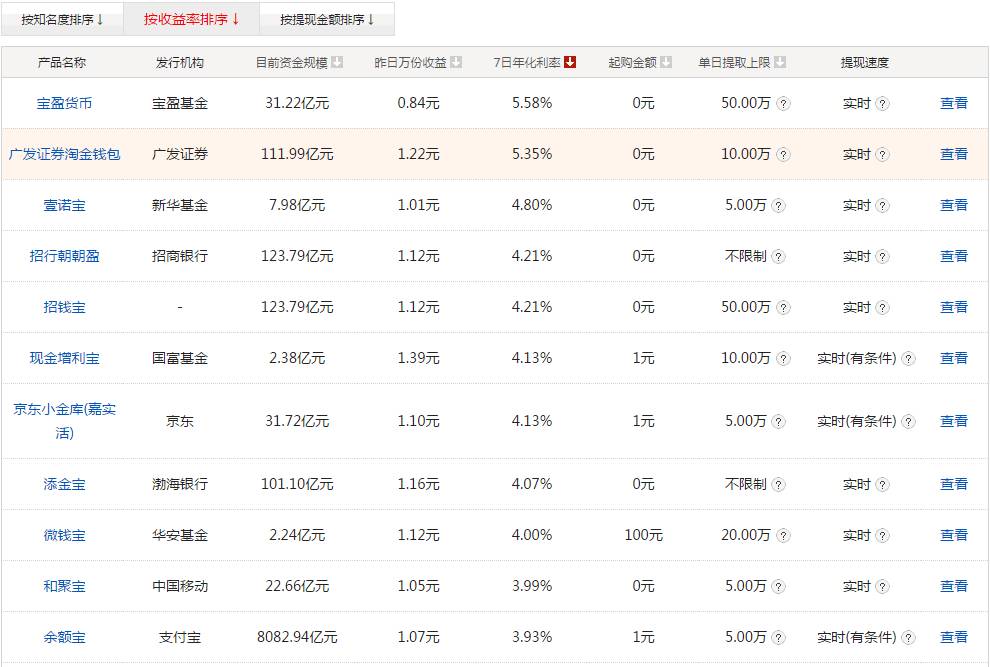The height and width of the screenshot is (667, 990).
Task: Open the 余额宝 product link
Action: 64,637
